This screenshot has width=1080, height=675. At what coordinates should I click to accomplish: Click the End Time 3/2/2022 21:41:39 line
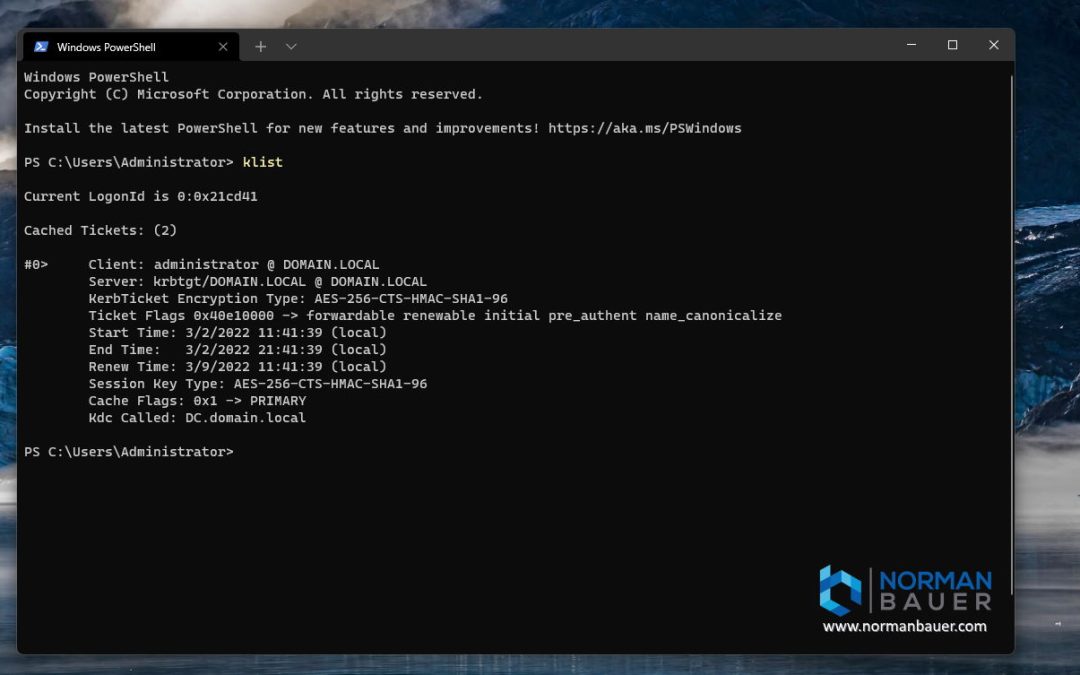pyautogui.click(x=238, y=350)
